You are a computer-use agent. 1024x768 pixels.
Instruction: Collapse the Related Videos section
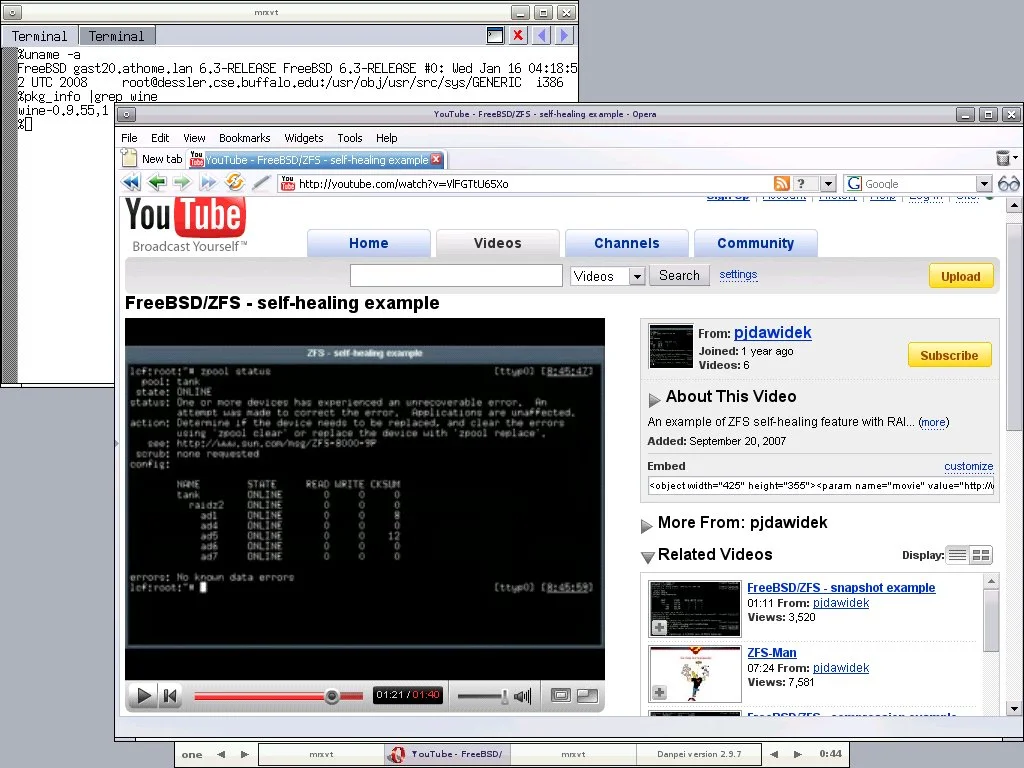pyautogui.click(x=647, y=557)
